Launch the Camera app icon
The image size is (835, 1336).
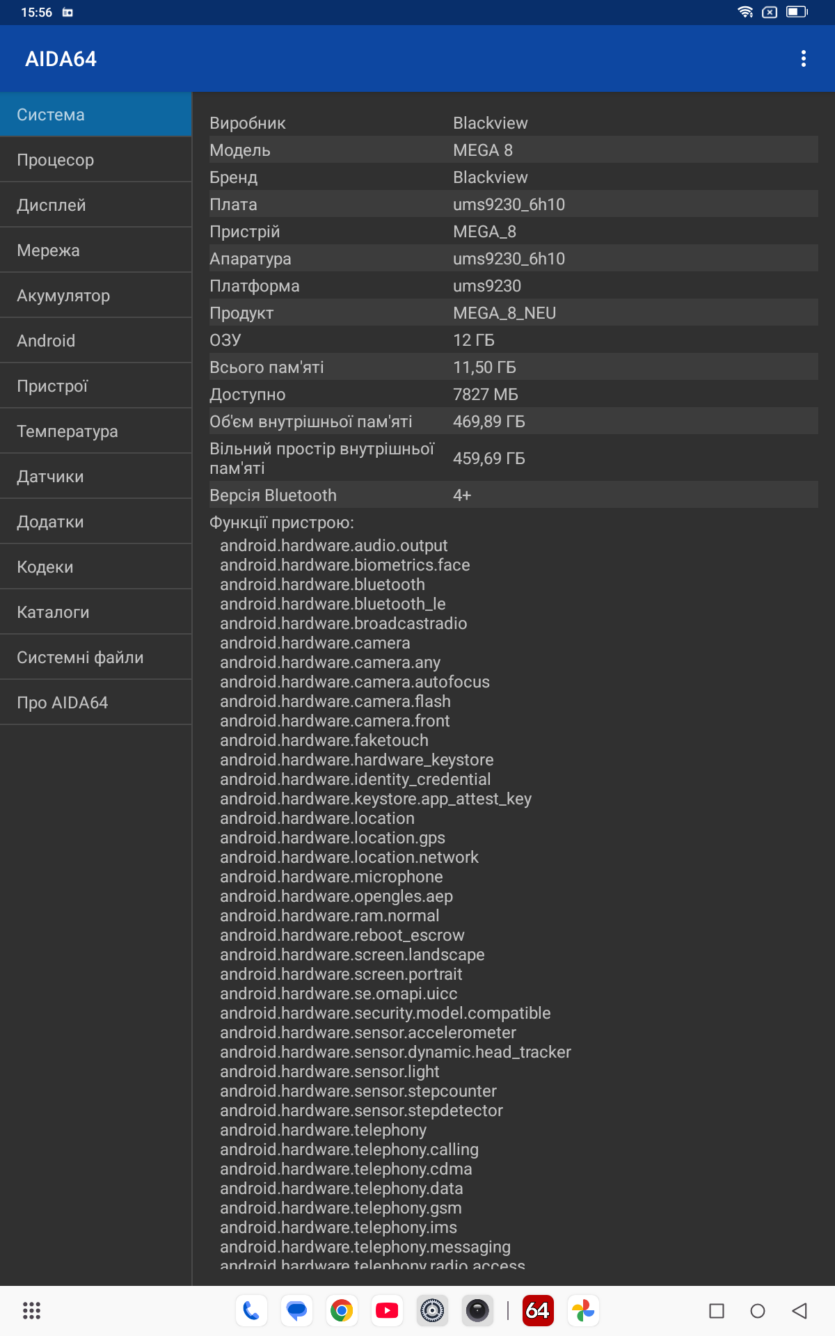pyautogui.click(x=478, y=1310)
